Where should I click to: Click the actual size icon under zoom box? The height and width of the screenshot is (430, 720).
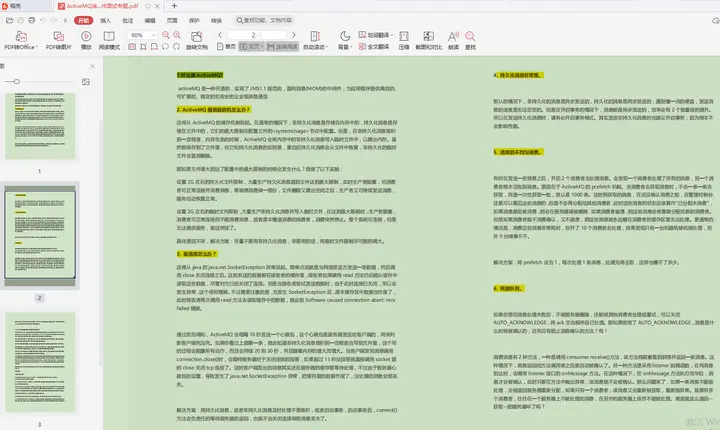pyautogui.click(x=132, y=46)
